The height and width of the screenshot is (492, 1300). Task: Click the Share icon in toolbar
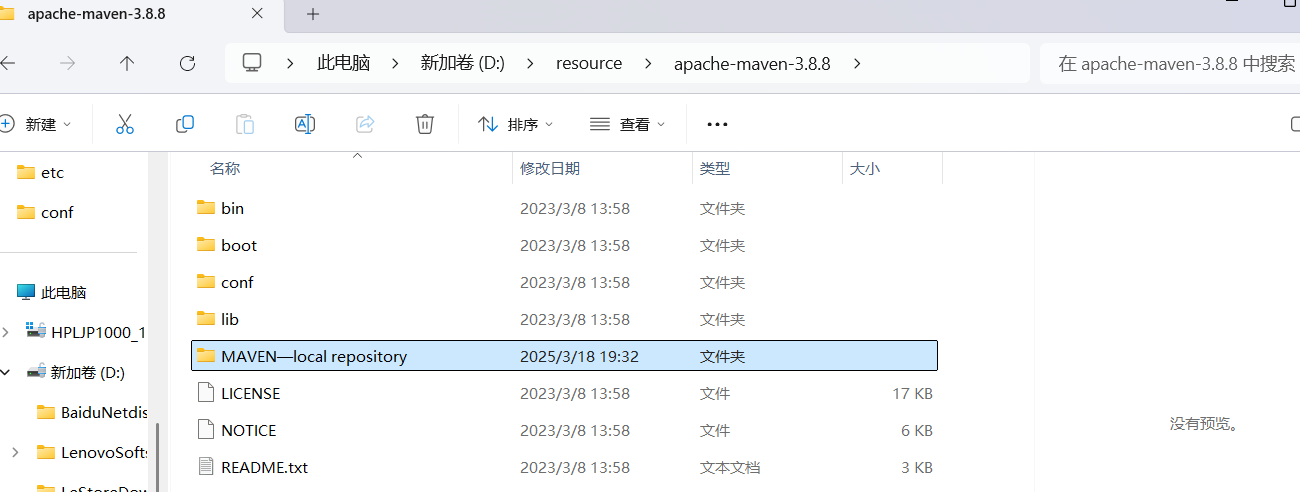pos(365,124)
